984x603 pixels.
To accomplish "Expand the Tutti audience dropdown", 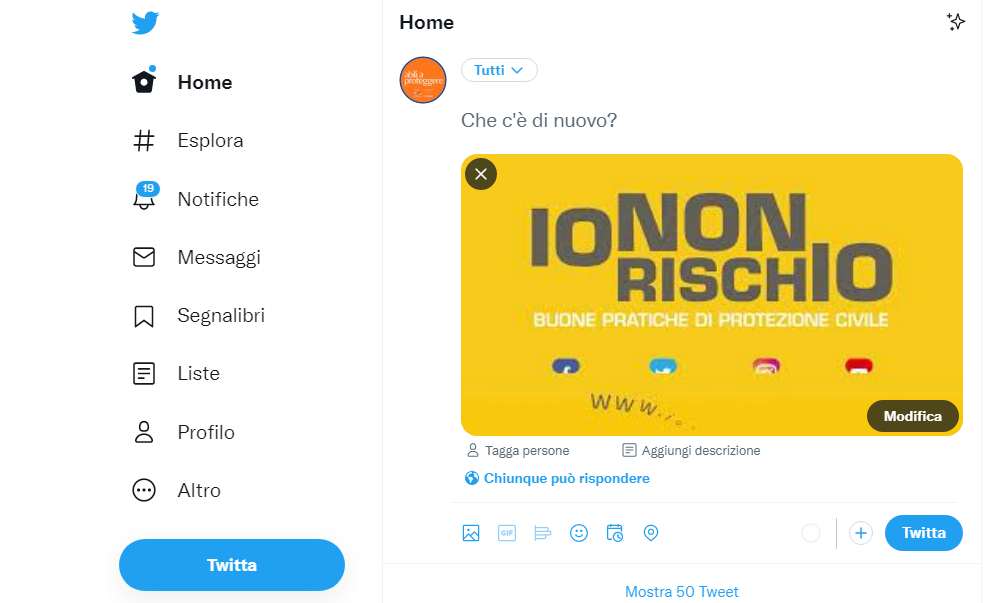I will pos(499,70).
